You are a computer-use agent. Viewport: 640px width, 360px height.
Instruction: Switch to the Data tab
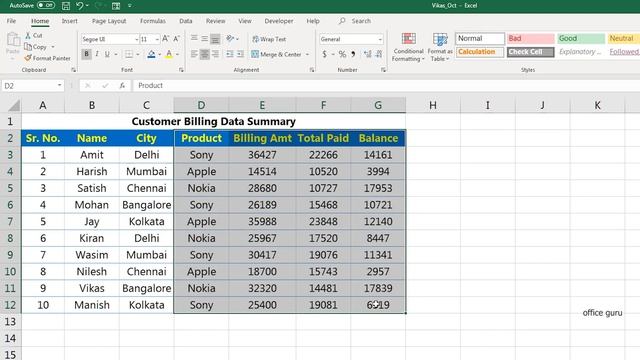pos(186,21)
